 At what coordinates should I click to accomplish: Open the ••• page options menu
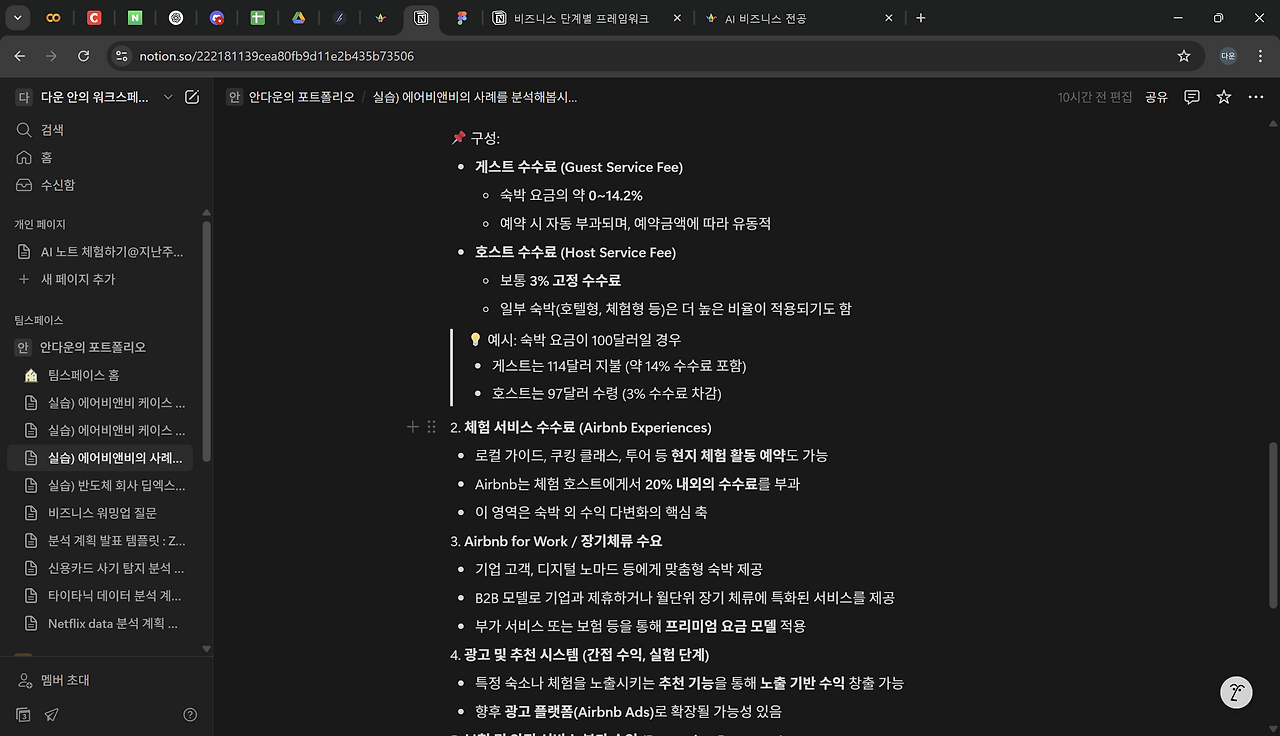tap(1256, 97)
